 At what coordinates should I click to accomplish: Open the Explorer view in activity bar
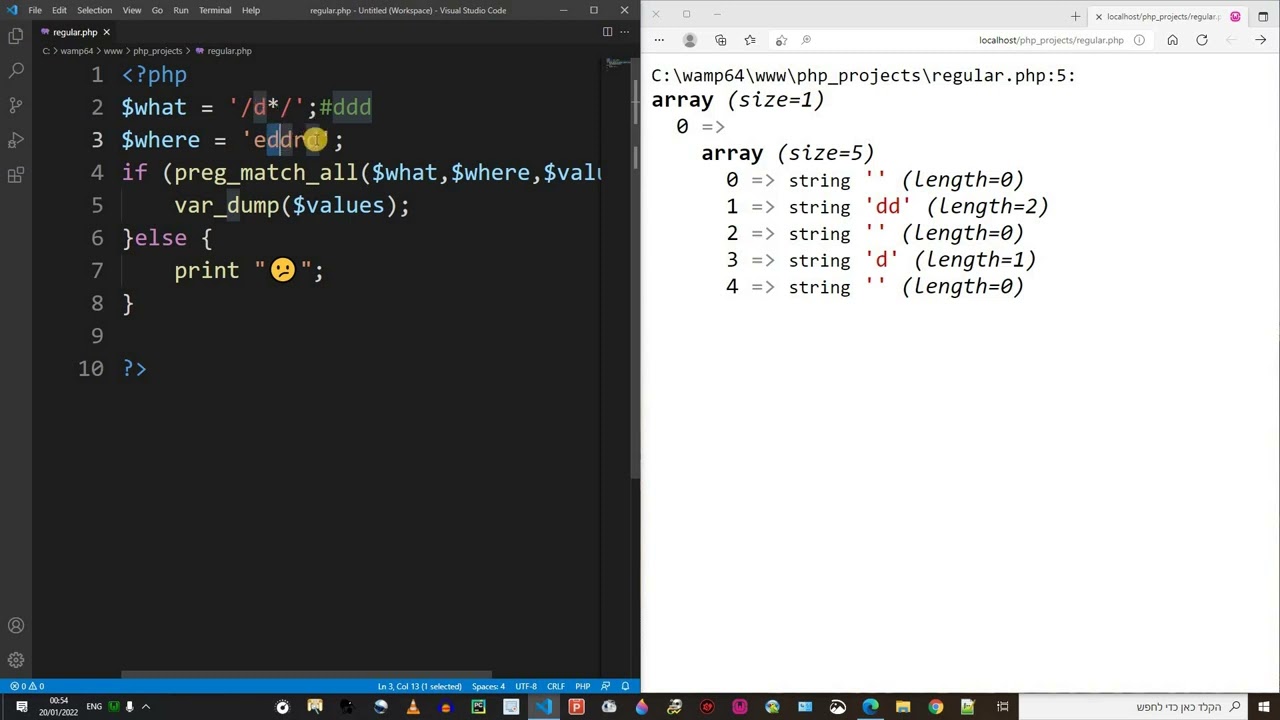pyautogui.click(x=16, y=37)
